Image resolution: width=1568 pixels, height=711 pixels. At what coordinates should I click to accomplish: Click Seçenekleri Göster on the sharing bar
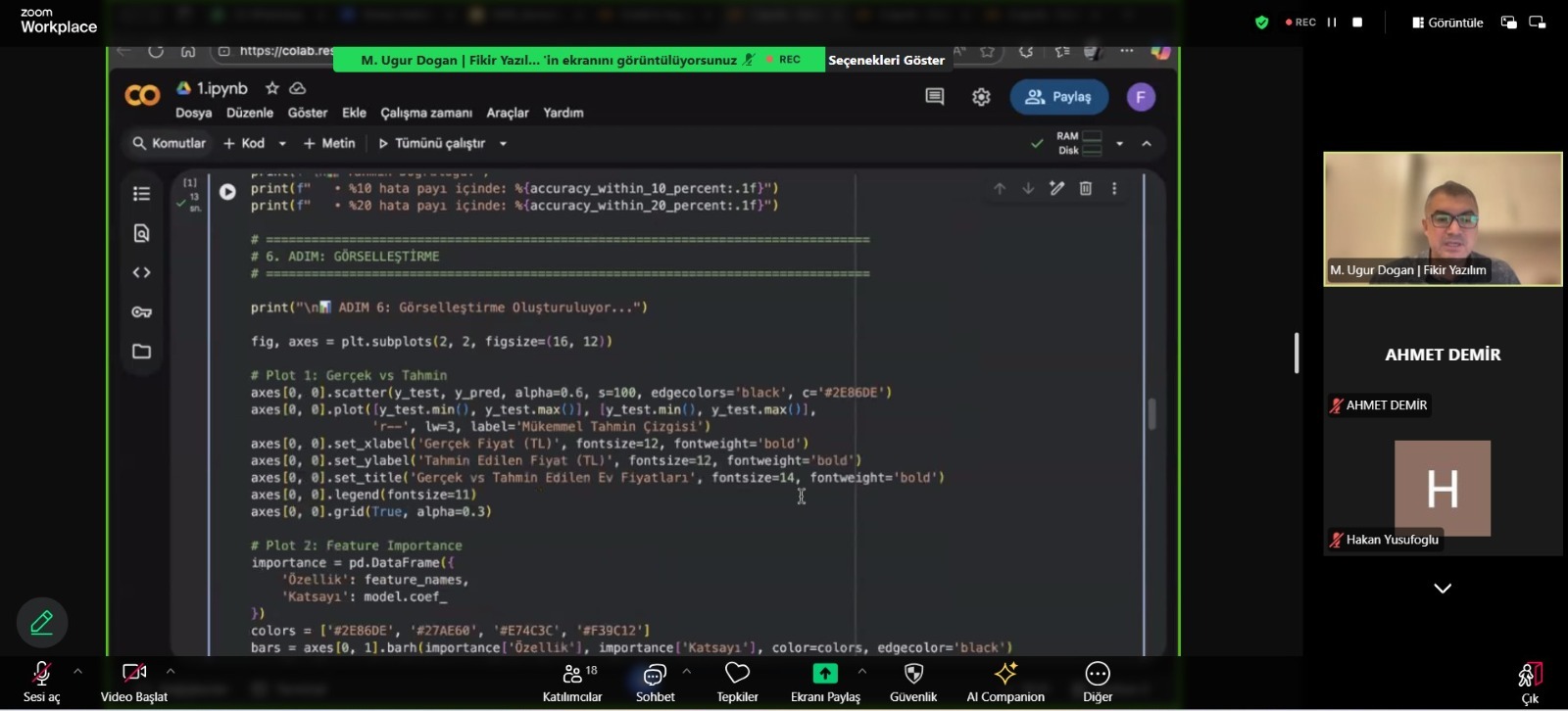point(886,60)
